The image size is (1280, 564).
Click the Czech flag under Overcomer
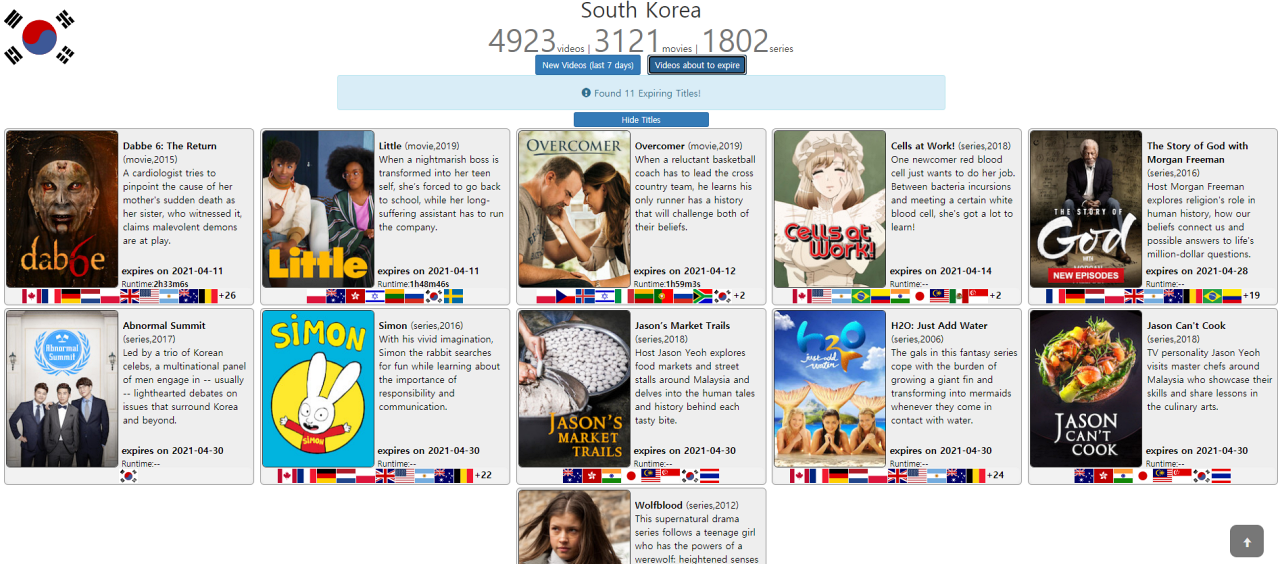click(566, 296)
